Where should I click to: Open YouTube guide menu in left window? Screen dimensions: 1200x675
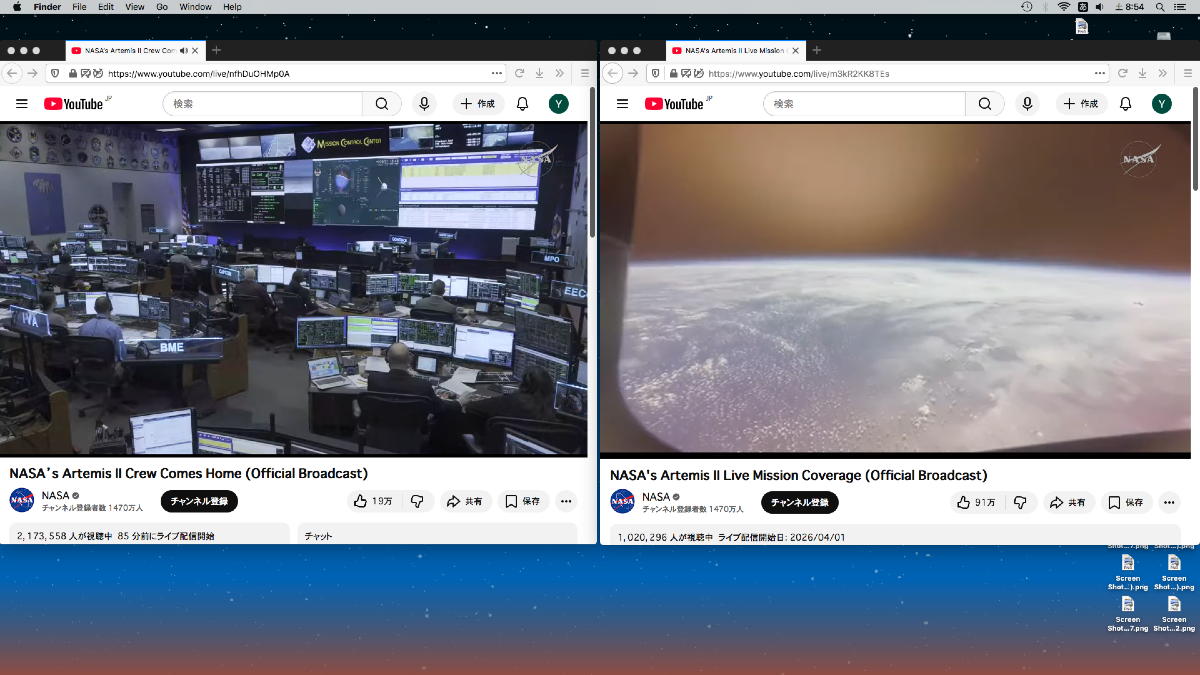pyautogui.click(x=22, y=104)
